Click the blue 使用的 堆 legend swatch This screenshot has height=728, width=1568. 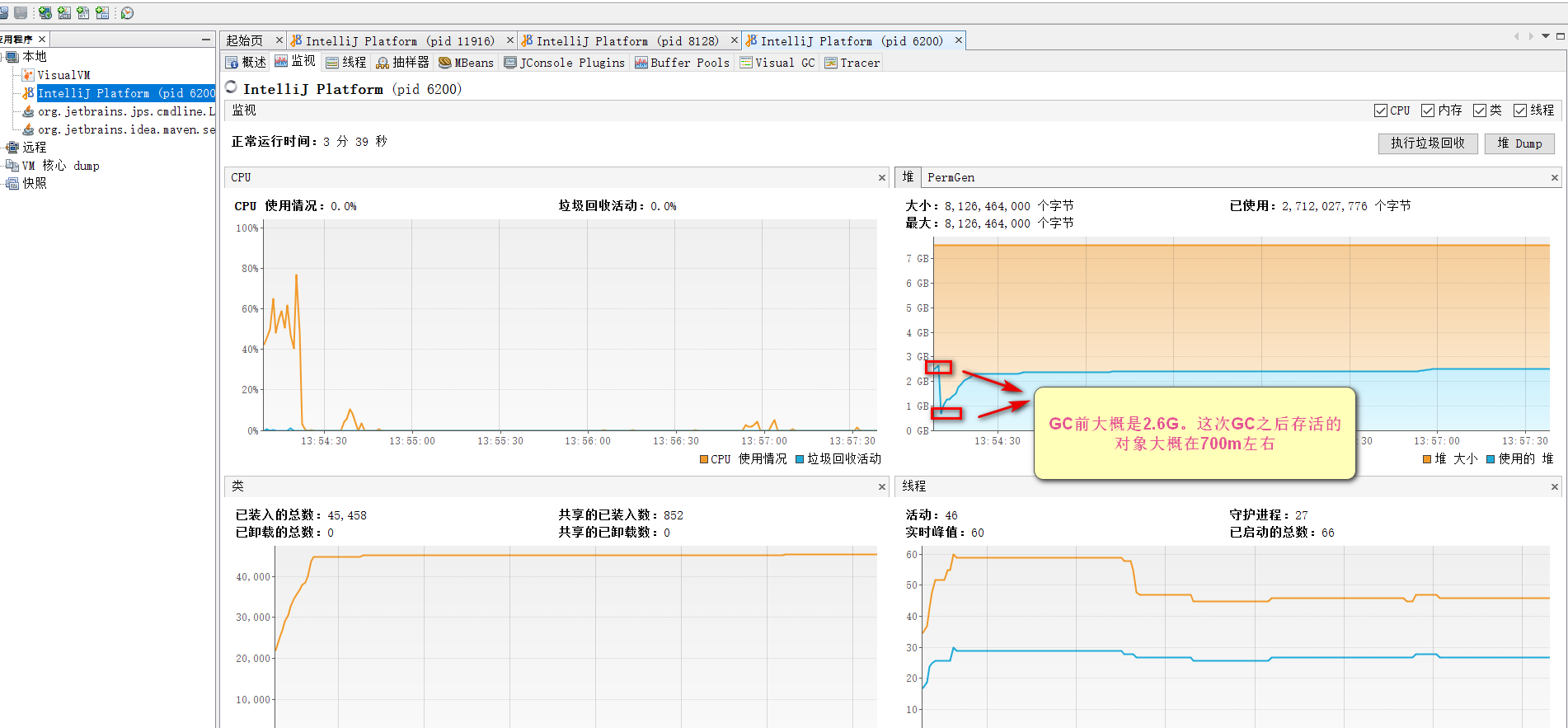1491,460
